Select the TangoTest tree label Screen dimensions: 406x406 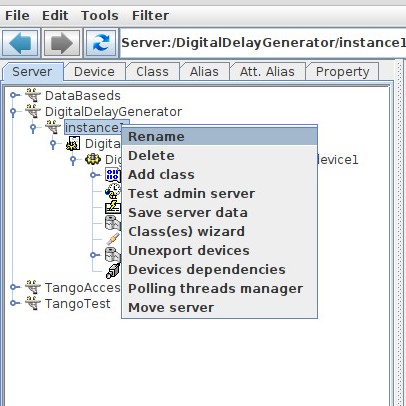[78, 304]
